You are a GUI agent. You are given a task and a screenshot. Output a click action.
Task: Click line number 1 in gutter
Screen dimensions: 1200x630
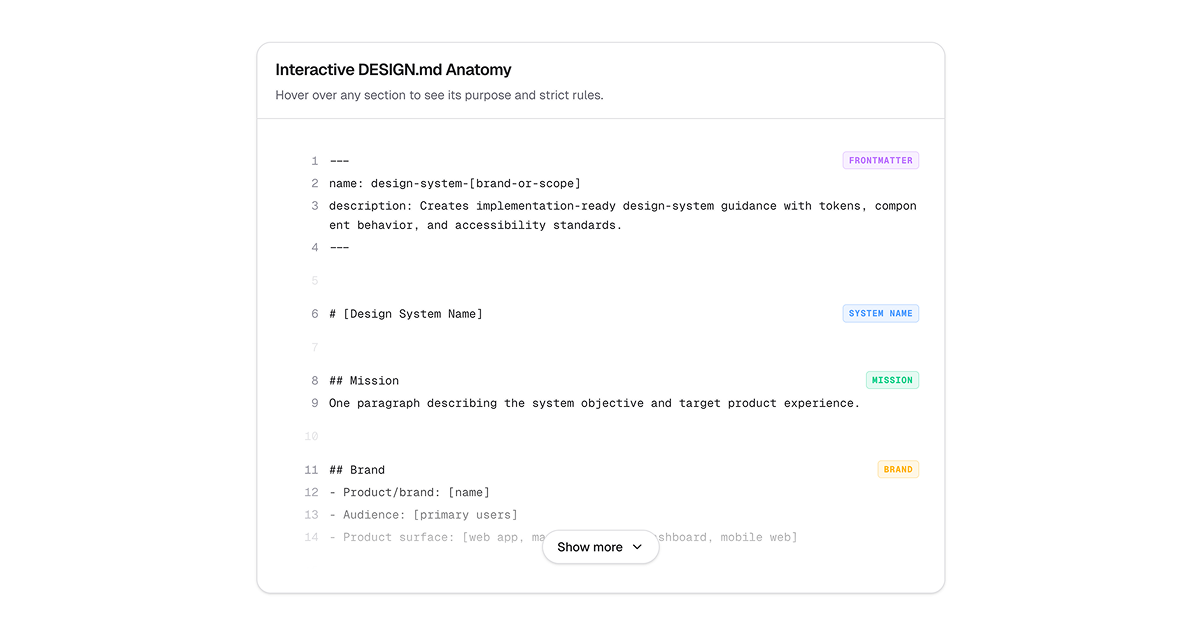314,161
